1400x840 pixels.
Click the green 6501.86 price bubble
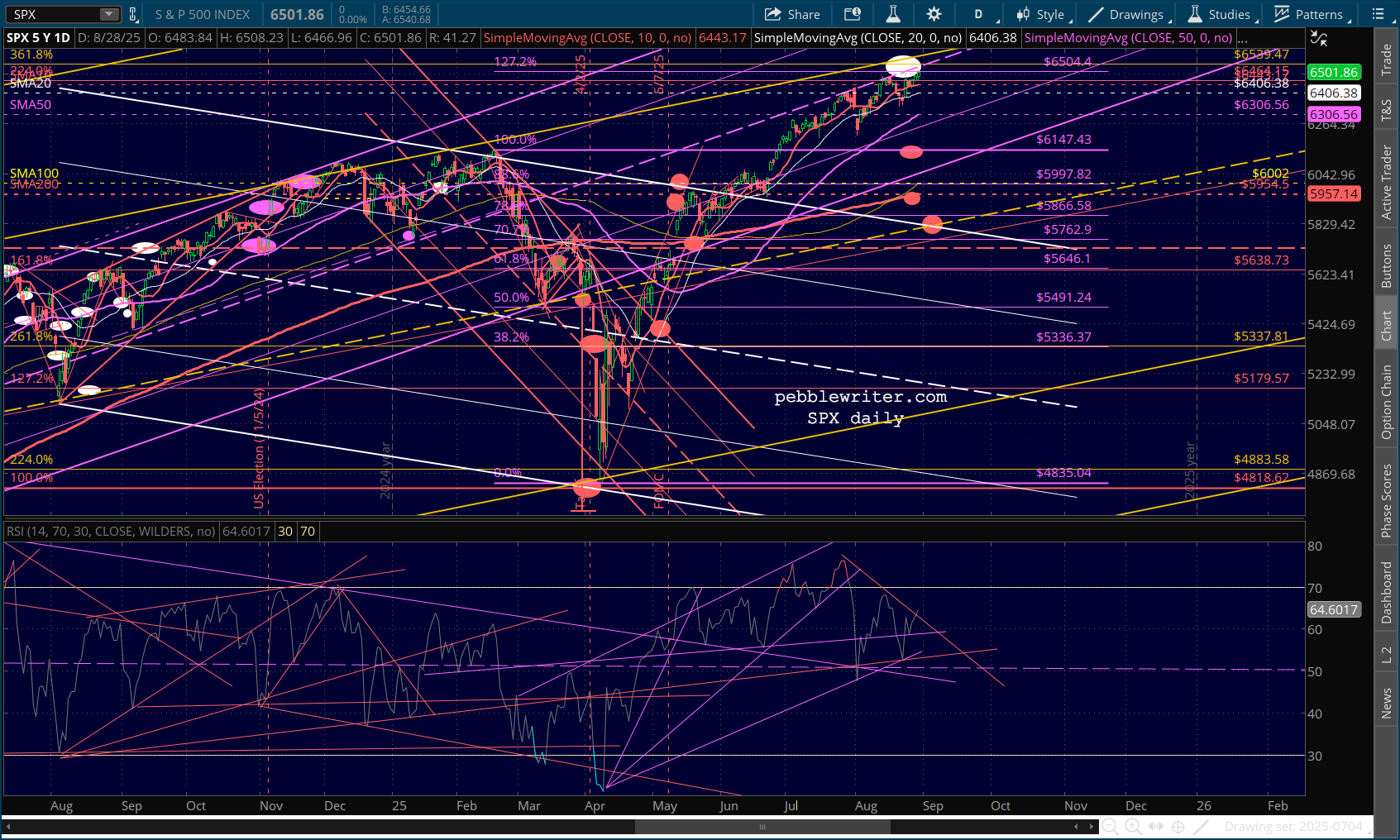[x=1334, y=73]
